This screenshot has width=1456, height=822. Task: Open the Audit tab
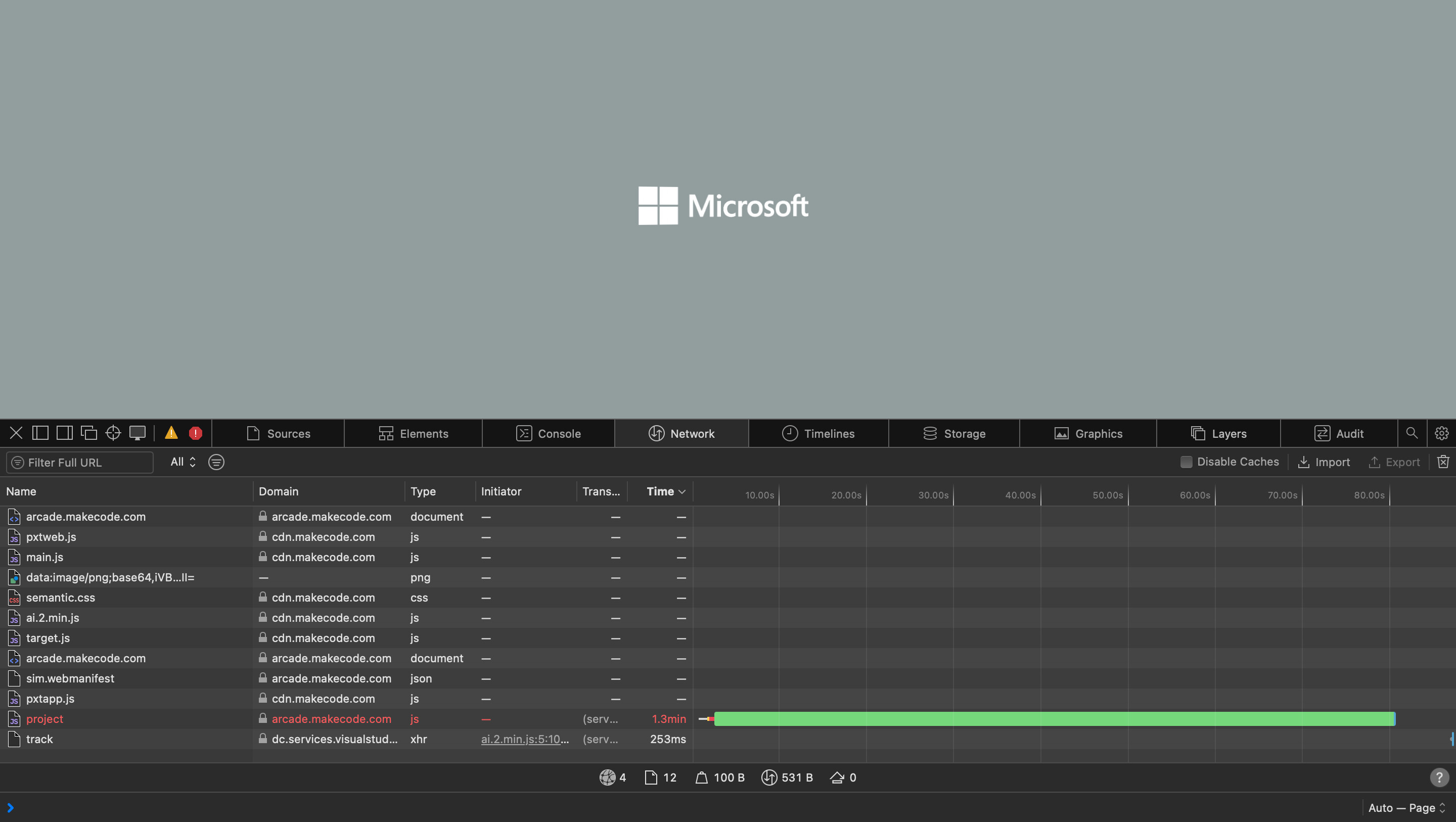coord(1338,434)
